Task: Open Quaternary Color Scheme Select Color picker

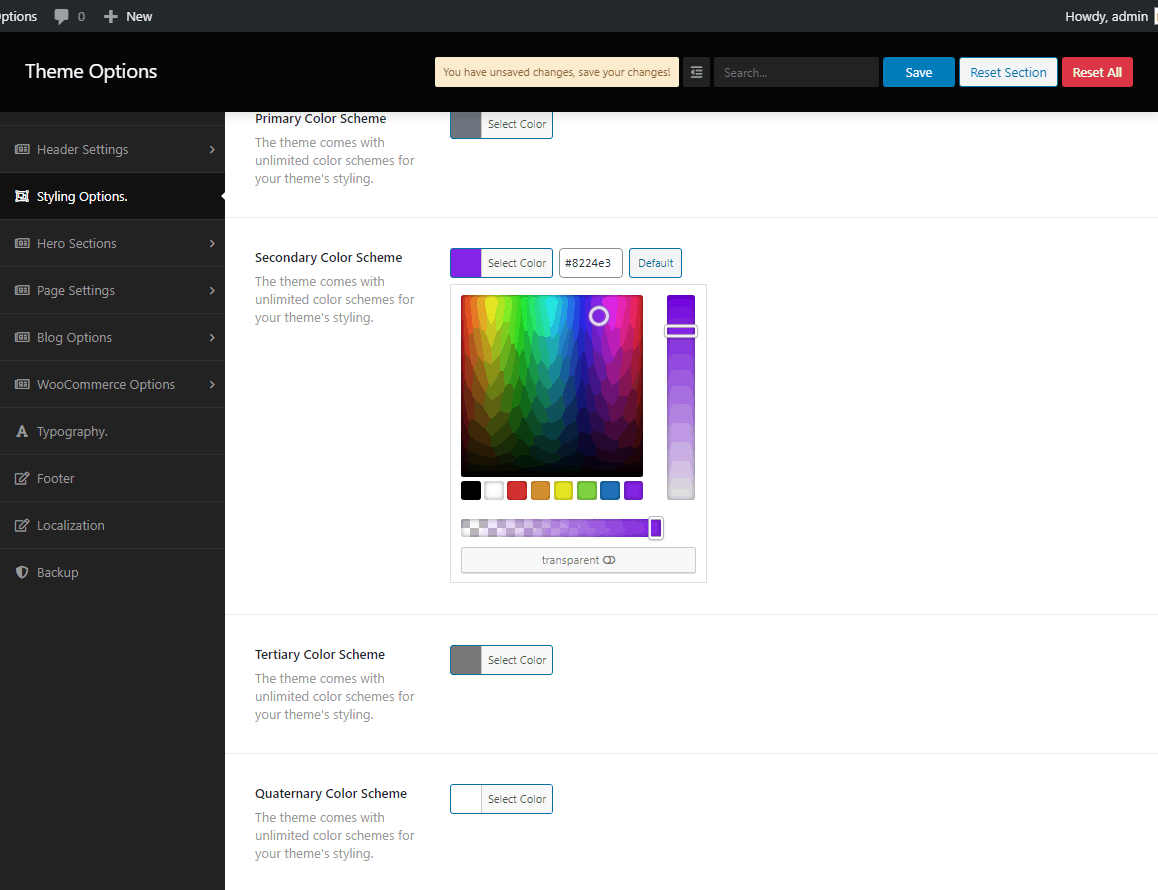Action: click(x=501, y=798)
